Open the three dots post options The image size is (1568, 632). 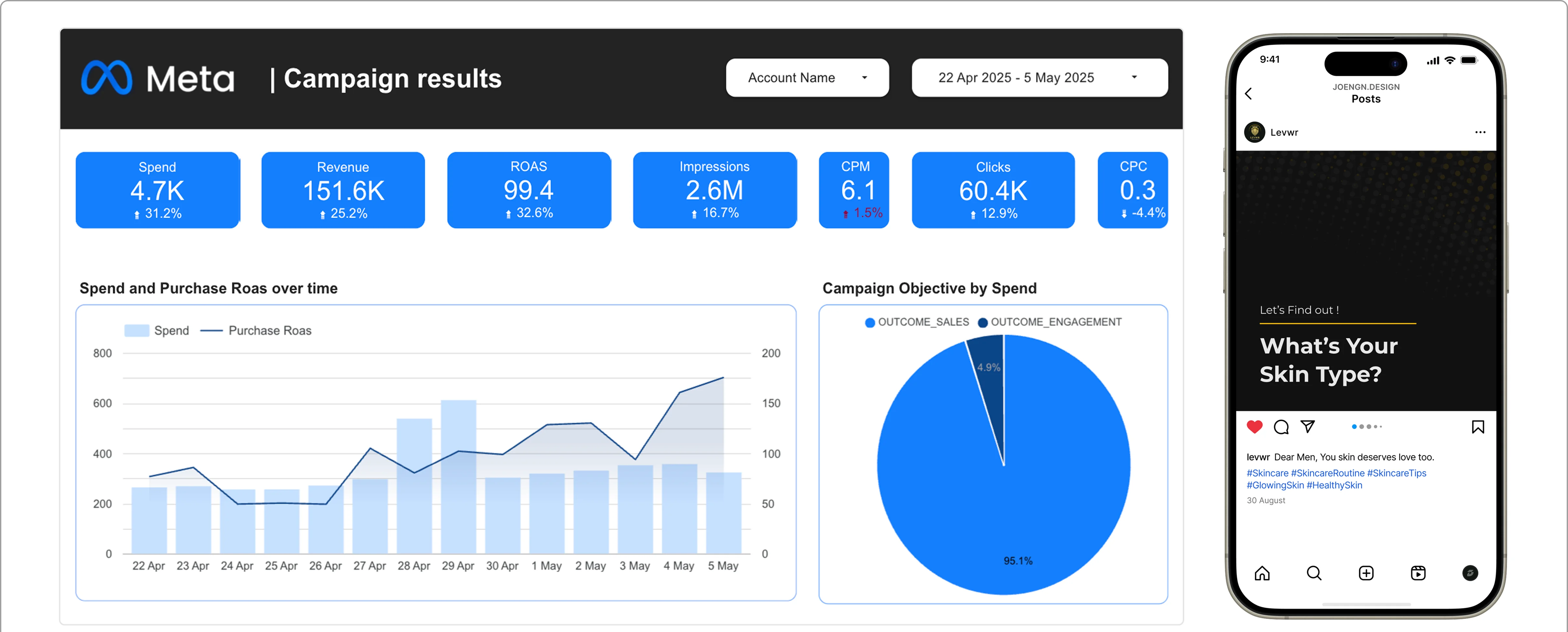(x=1480, y=132)
